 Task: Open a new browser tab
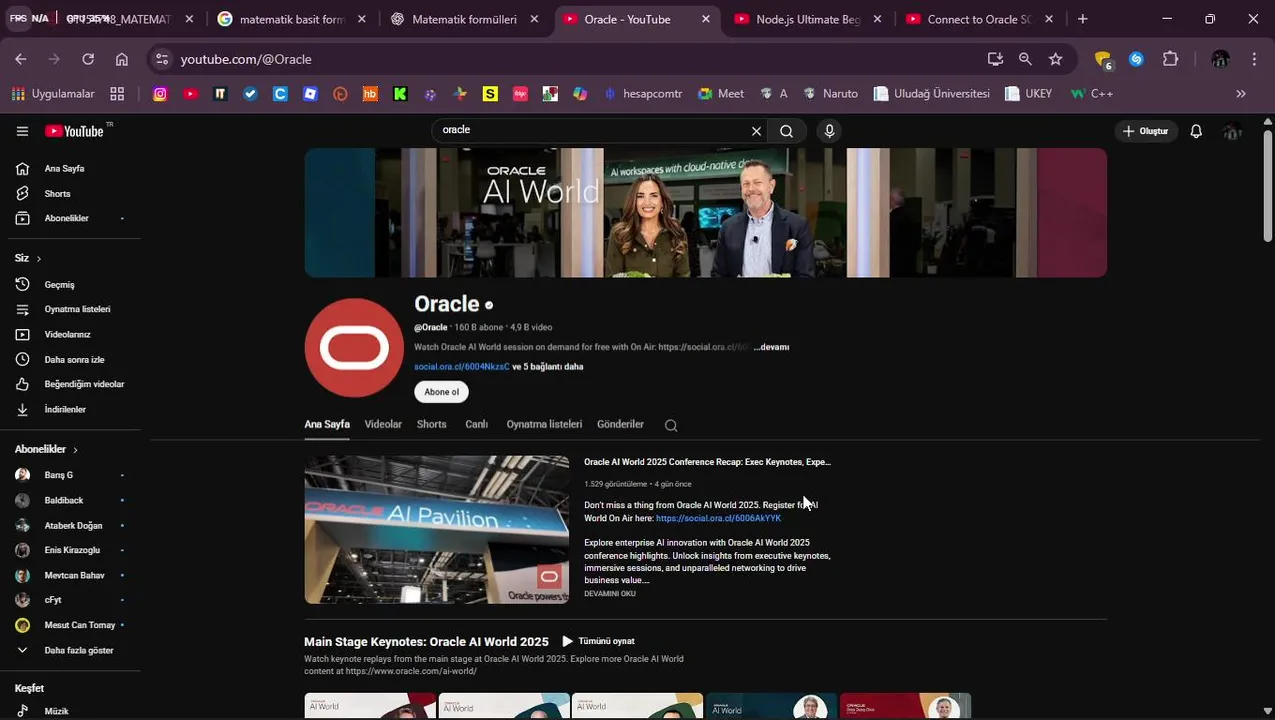coord(1082,19)
